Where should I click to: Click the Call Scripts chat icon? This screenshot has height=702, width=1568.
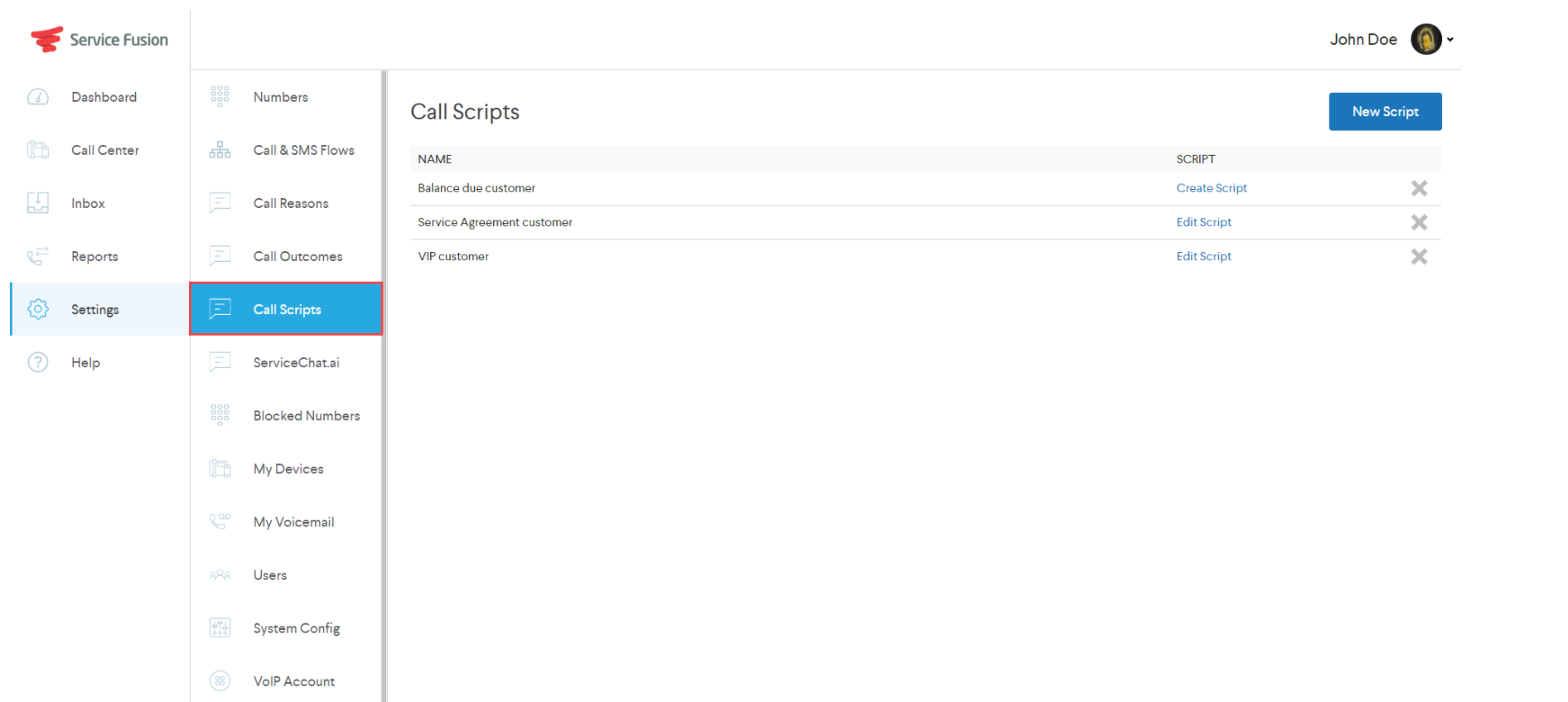[220, 309]
